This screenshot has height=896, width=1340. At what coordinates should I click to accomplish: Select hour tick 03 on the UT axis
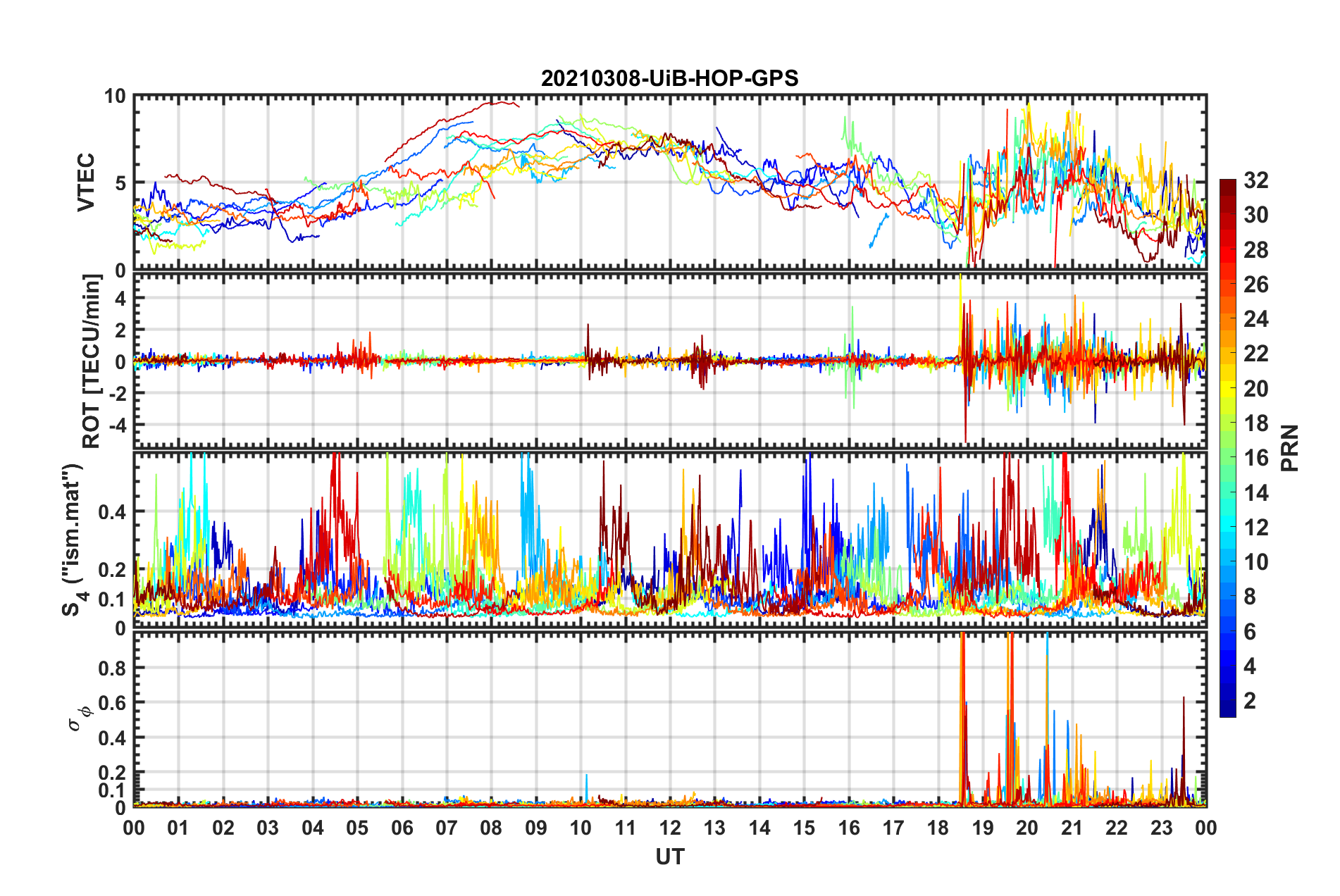click(x=268, y=828)
